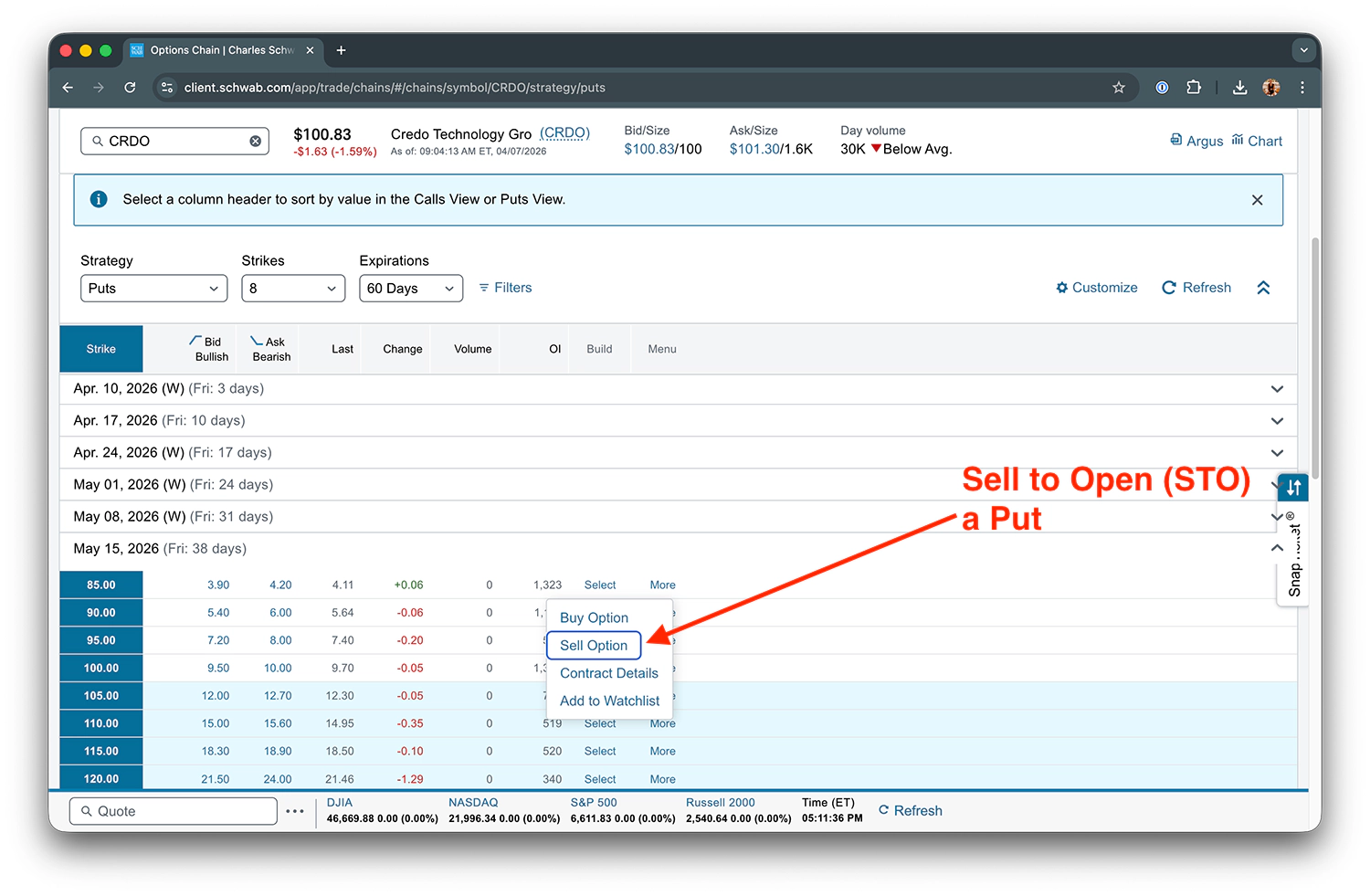
Task: Click the bottom Quote search field
Action: point(174,811)
